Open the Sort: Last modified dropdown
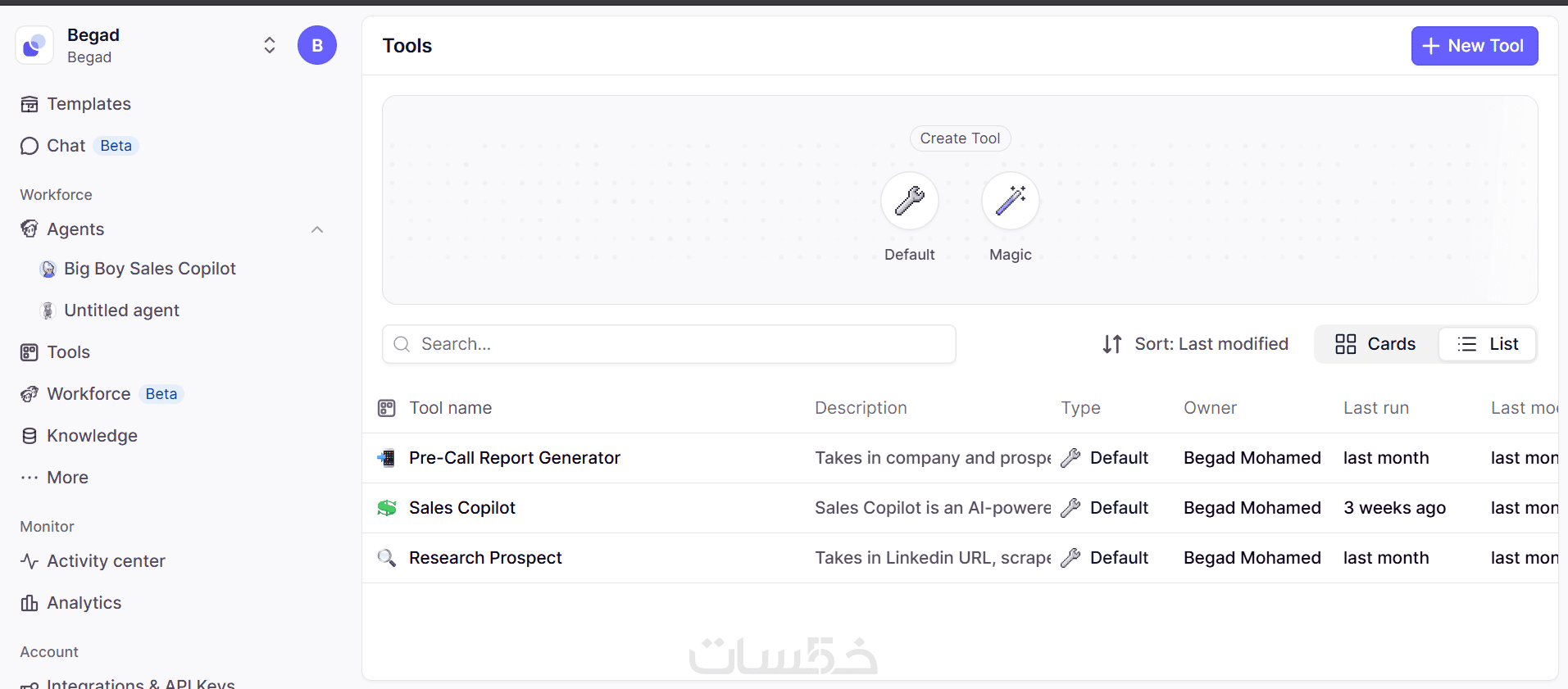Viewport: 1568px width, 689px height. (1195, 344)
